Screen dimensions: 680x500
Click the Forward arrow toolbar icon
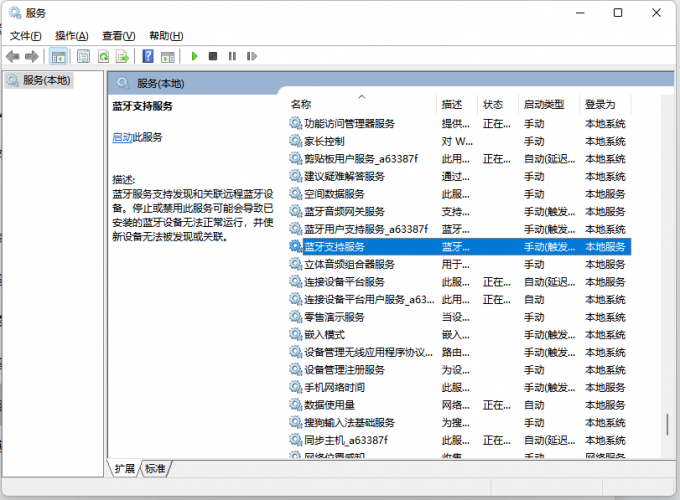pyautogui.click(x=32, y=56)
